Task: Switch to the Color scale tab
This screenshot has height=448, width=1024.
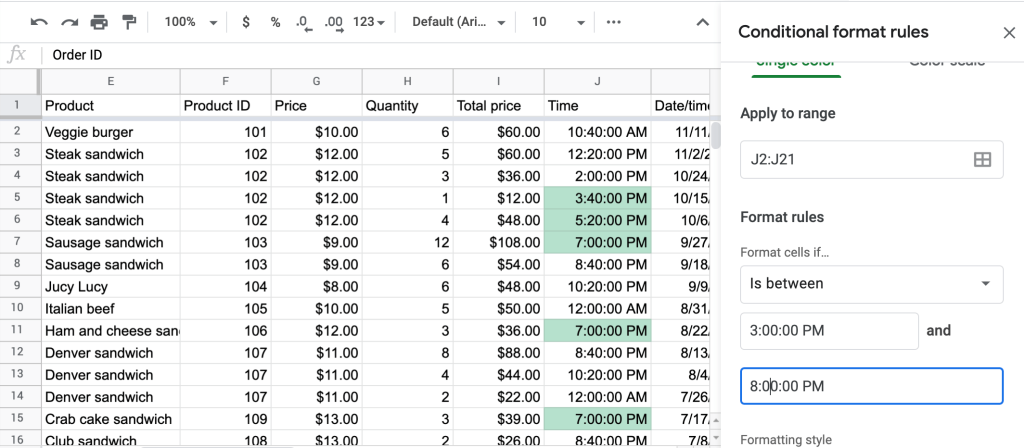Action: click(946, 62)
